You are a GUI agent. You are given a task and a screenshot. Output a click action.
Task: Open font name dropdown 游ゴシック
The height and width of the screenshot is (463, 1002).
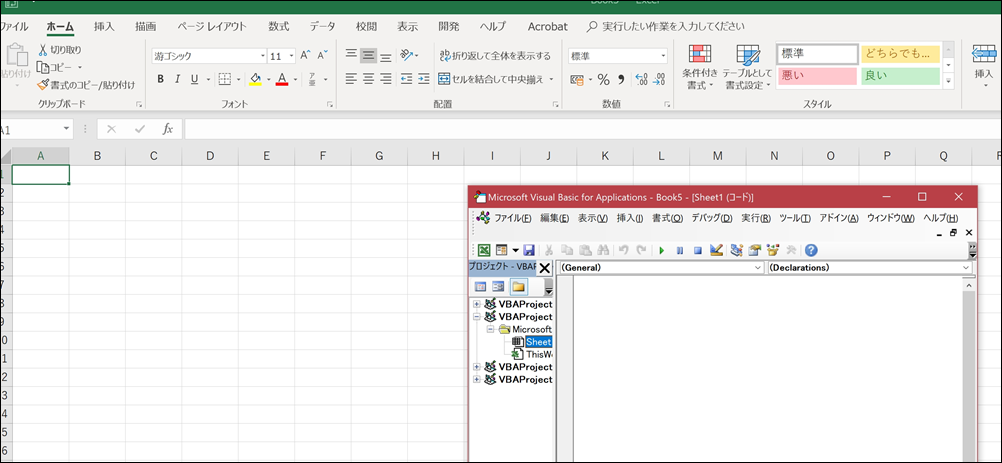point(262,56)
